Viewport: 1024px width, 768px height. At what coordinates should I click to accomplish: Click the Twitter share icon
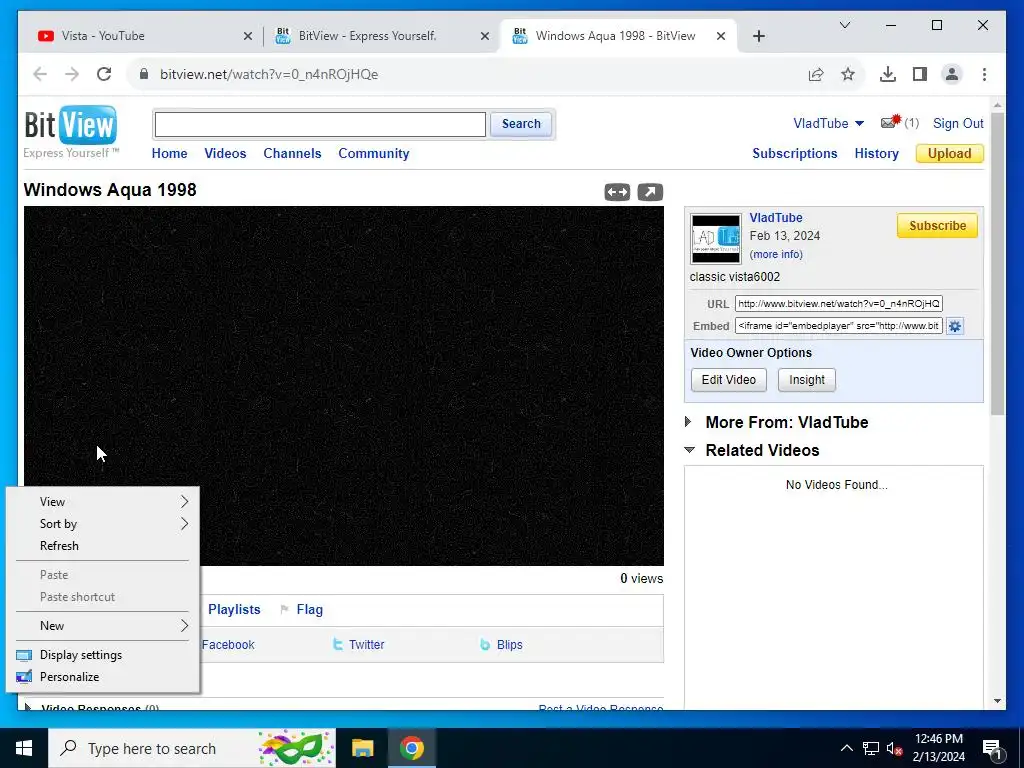click(x=338, y=645)
